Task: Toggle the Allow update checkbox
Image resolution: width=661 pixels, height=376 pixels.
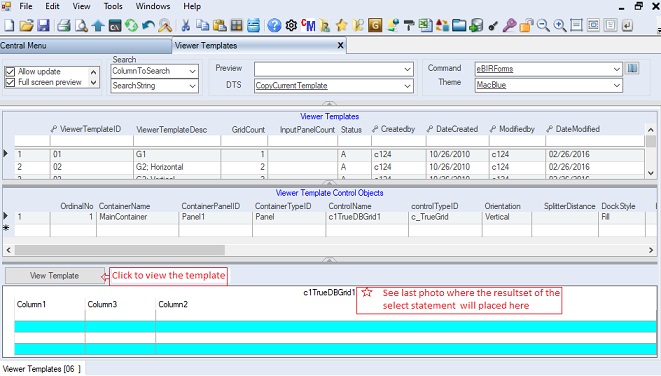Action: 10,72
